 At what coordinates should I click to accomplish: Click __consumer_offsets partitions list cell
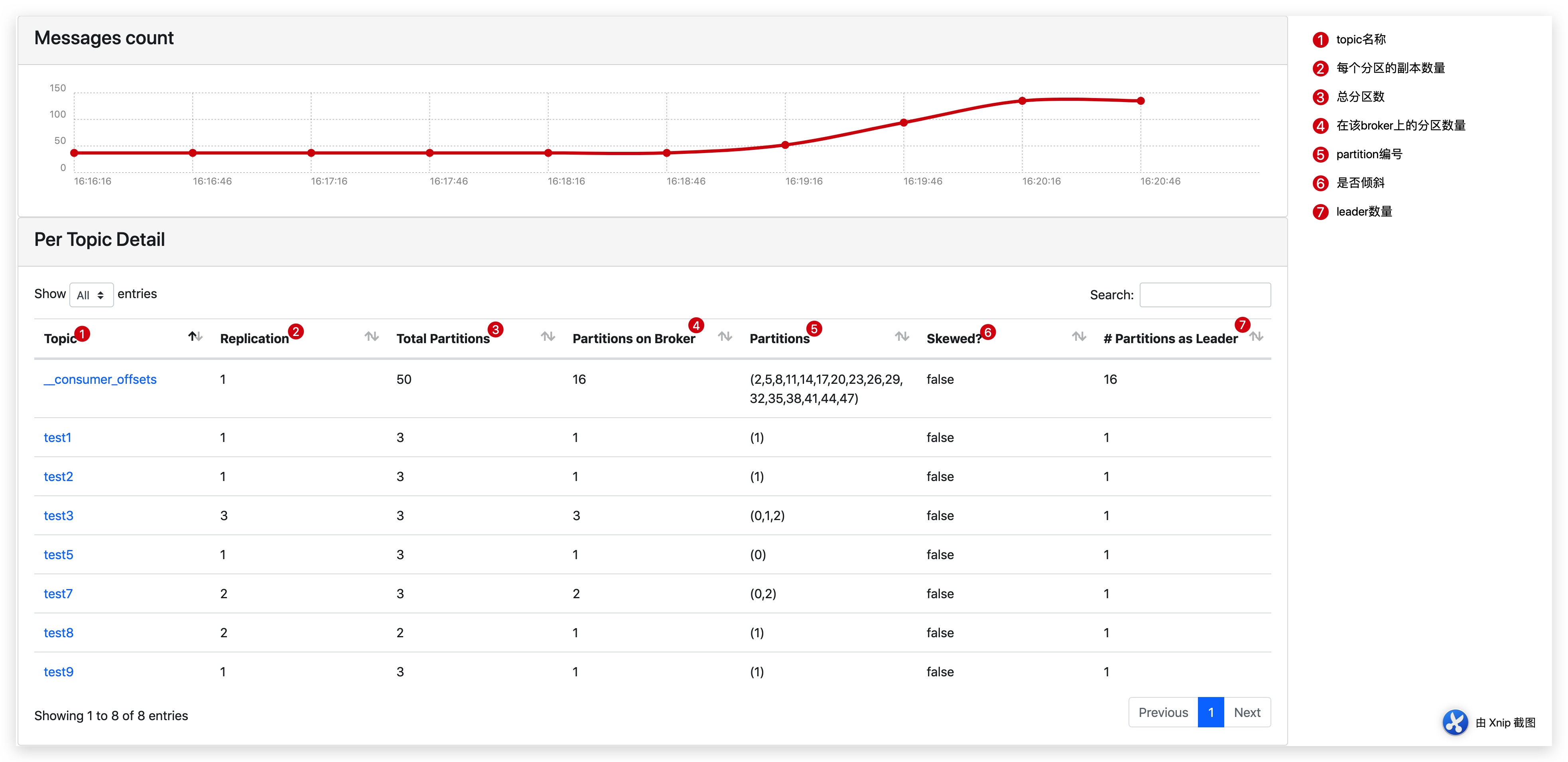[x=826, y=389]
